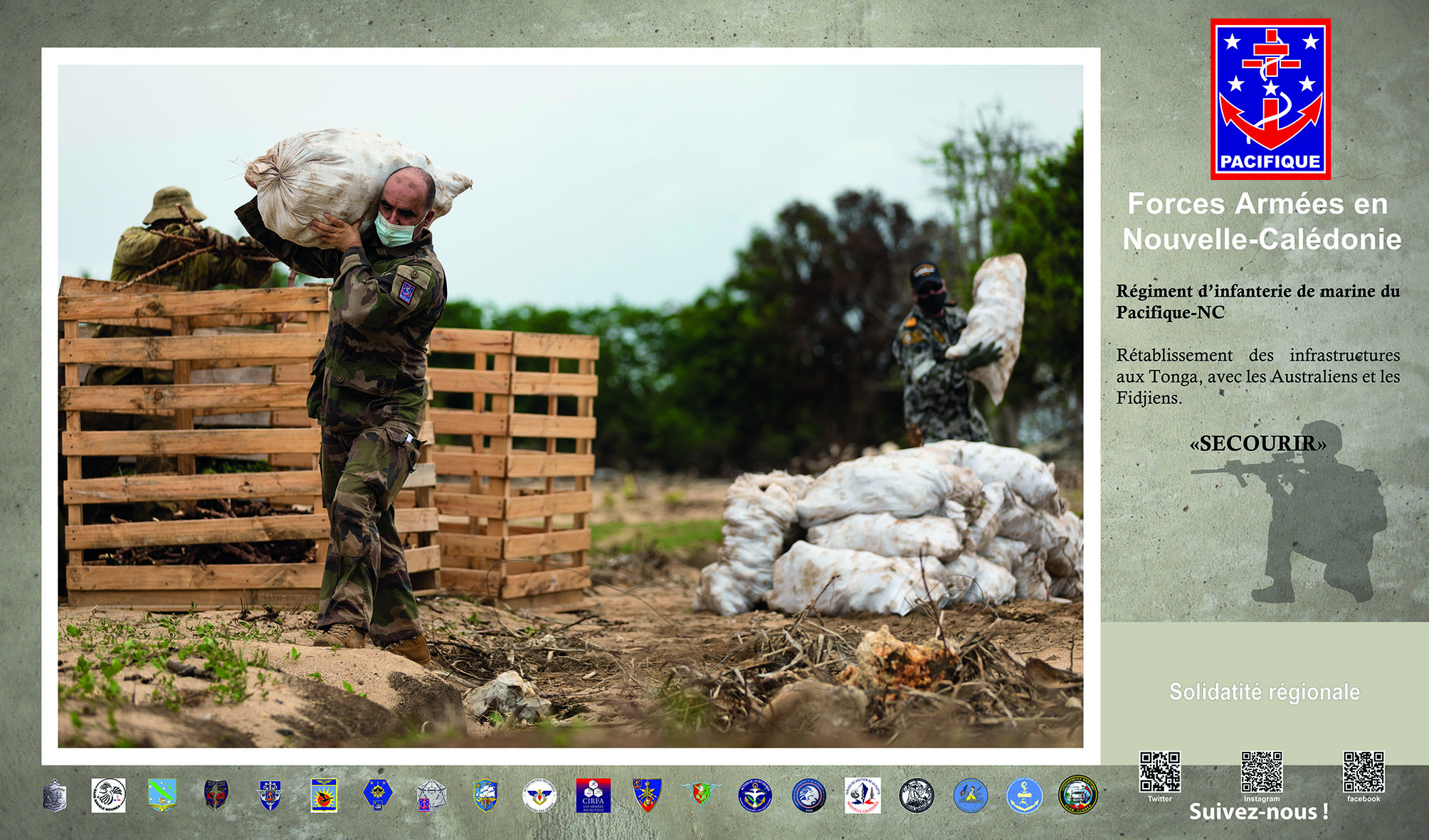This screenshot has height=840, width=1429.
Task: Click the Service de Soutien de la Flotte logo
Action: click(x=863, y=795)
